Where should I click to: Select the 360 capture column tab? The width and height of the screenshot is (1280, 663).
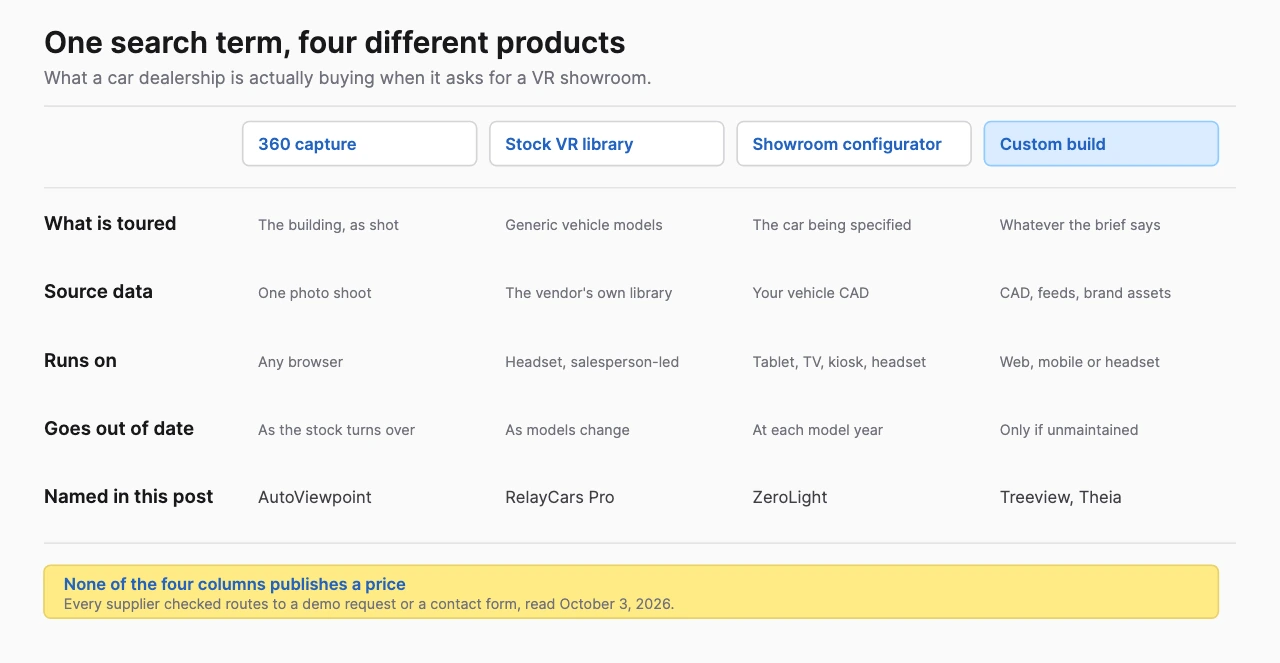pyautogui.click(x=359, y=144)
